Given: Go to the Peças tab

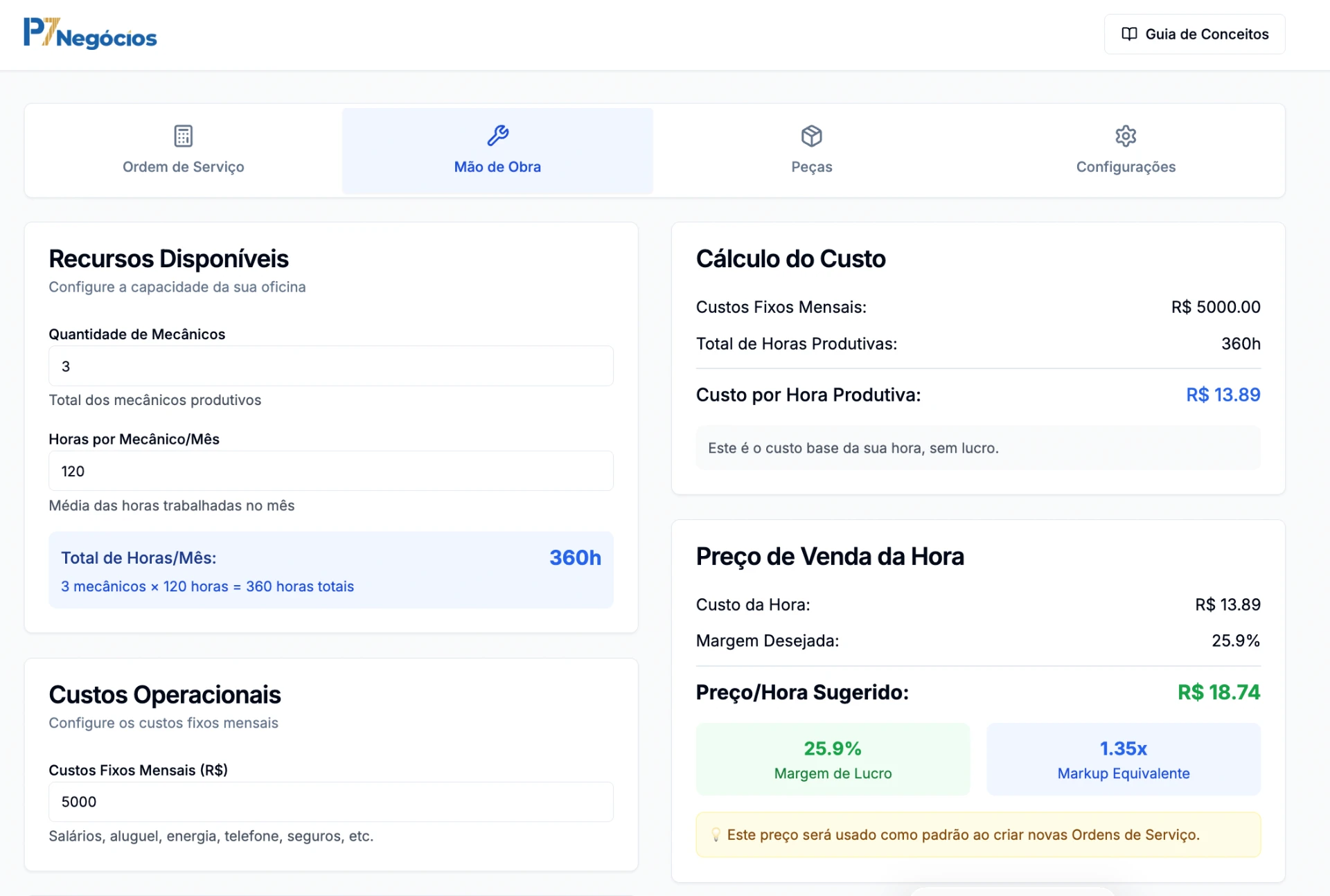Looking at the screenshot, I should (x=812, y=151).
